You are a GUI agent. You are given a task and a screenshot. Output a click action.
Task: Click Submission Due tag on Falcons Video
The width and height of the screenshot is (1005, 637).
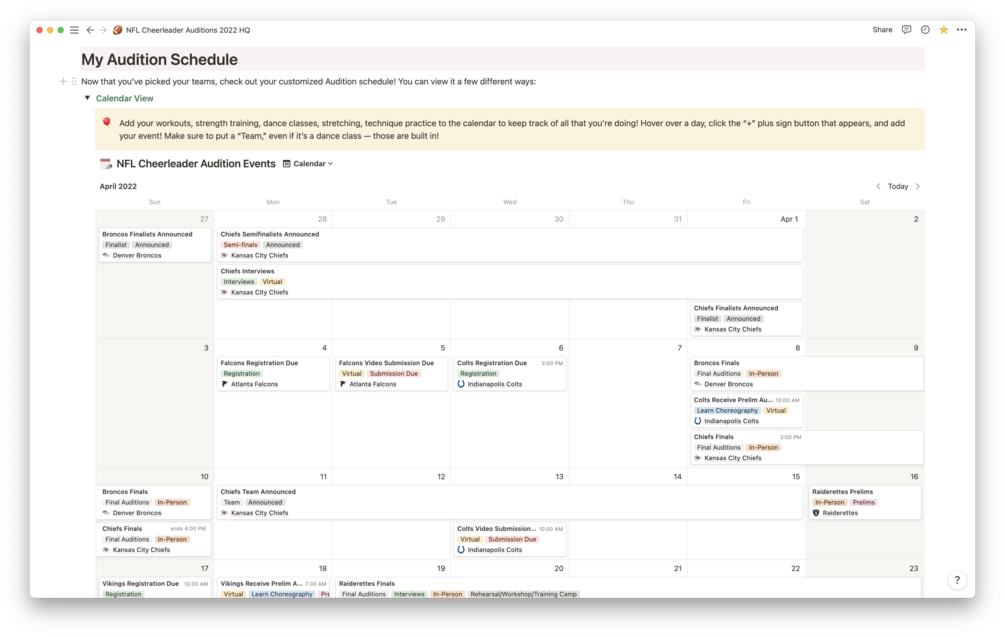coord(394,374)
